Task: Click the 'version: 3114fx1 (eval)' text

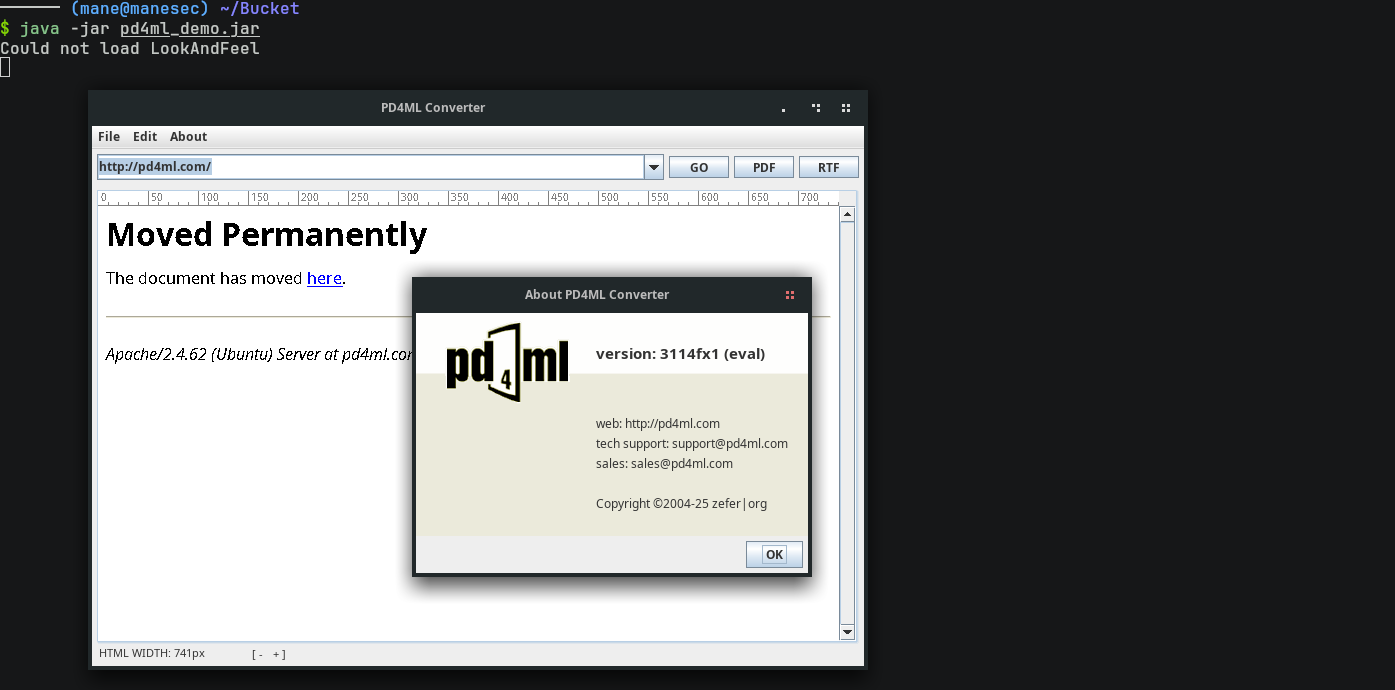Action: click(x=680, y=353)
